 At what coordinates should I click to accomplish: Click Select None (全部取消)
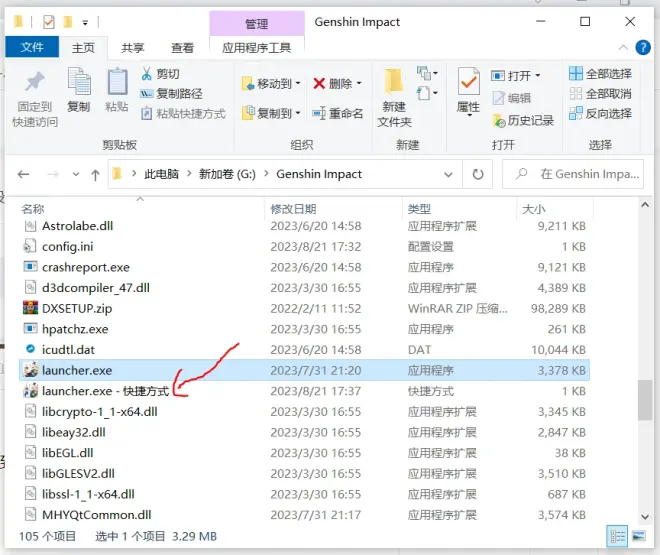click(600, 93)
